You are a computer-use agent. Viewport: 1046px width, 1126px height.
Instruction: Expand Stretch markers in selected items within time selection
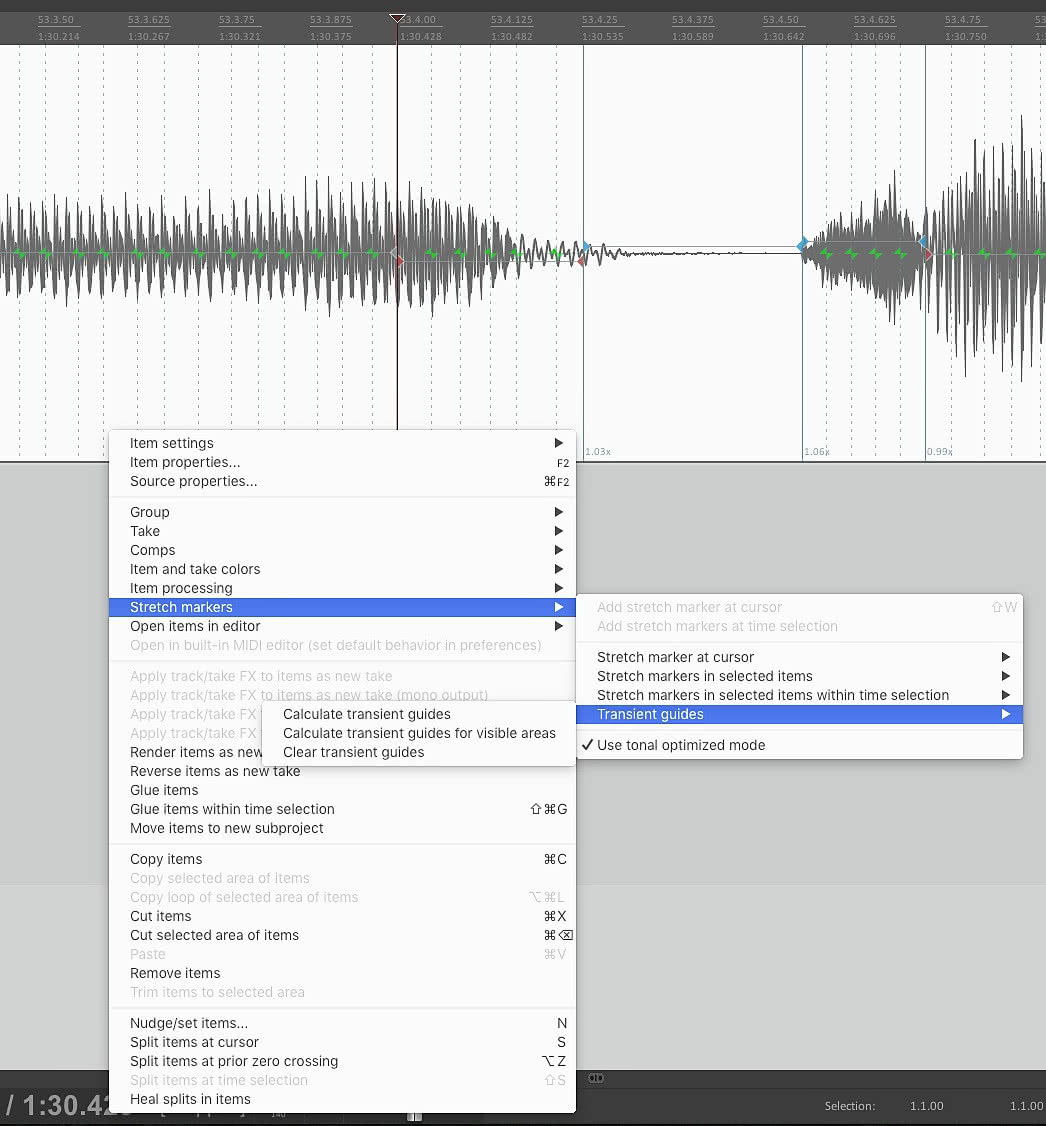[x=799, y=695]
